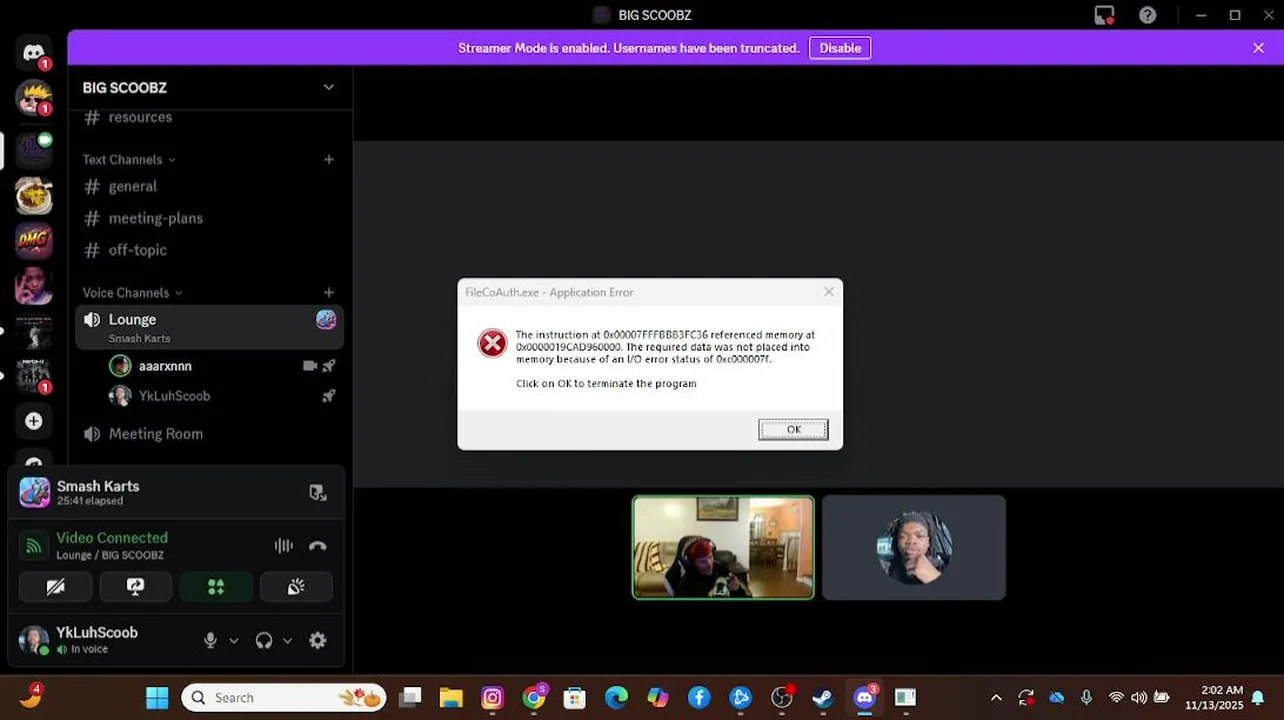Screen dimensions: 1284x720
Task: Open microphone input options arrow
Action: 234,641
